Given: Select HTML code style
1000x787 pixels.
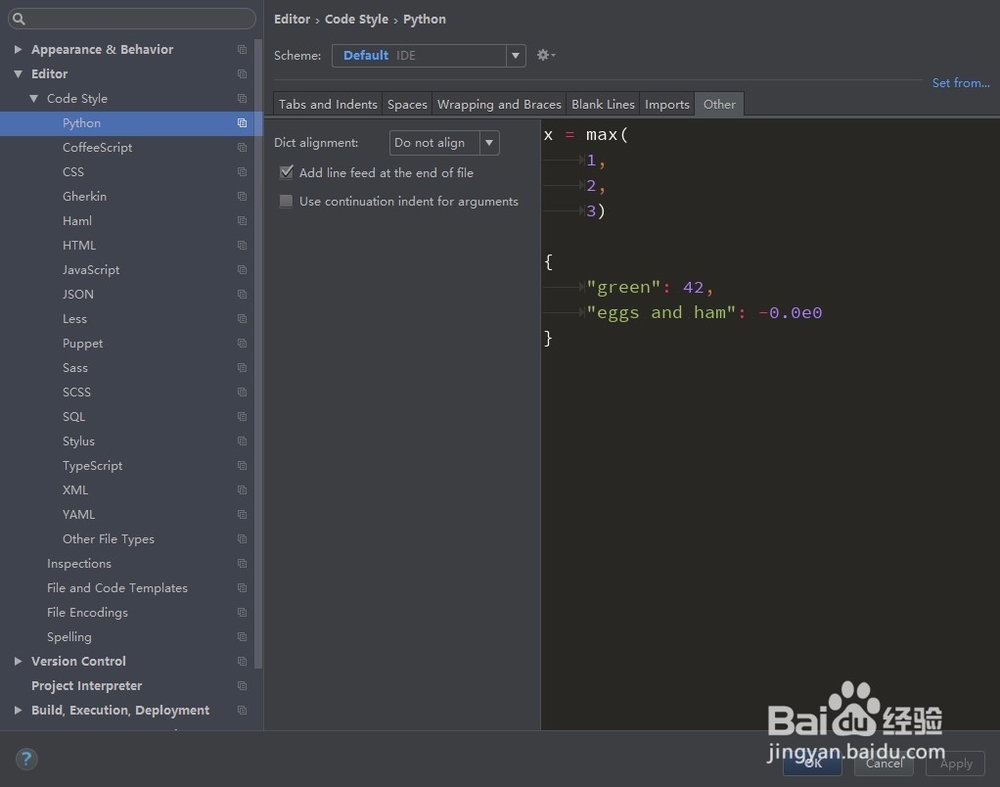Looking at the screenshot, I should coord(79,245).
